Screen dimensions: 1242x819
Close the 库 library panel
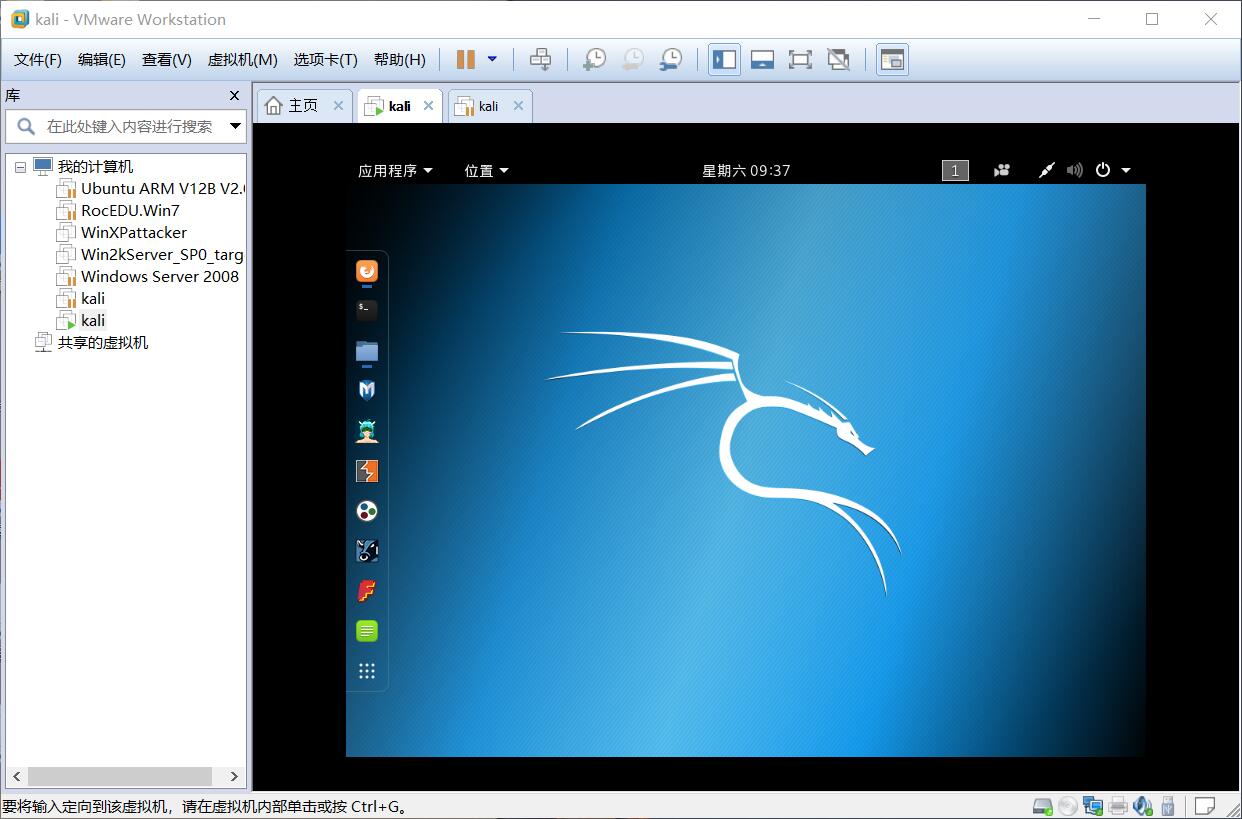click(x=234, y=96)
